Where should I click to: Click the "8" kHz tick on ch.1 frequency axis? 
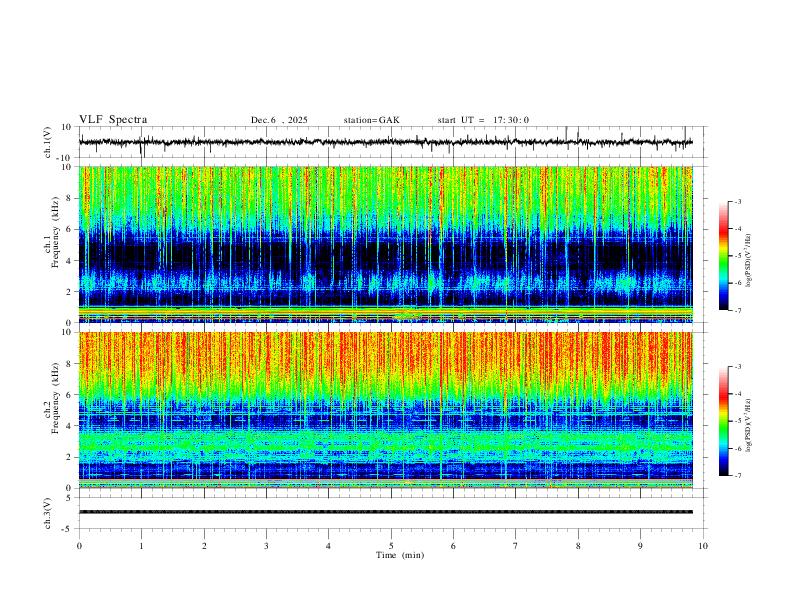(x=70, y=198)
